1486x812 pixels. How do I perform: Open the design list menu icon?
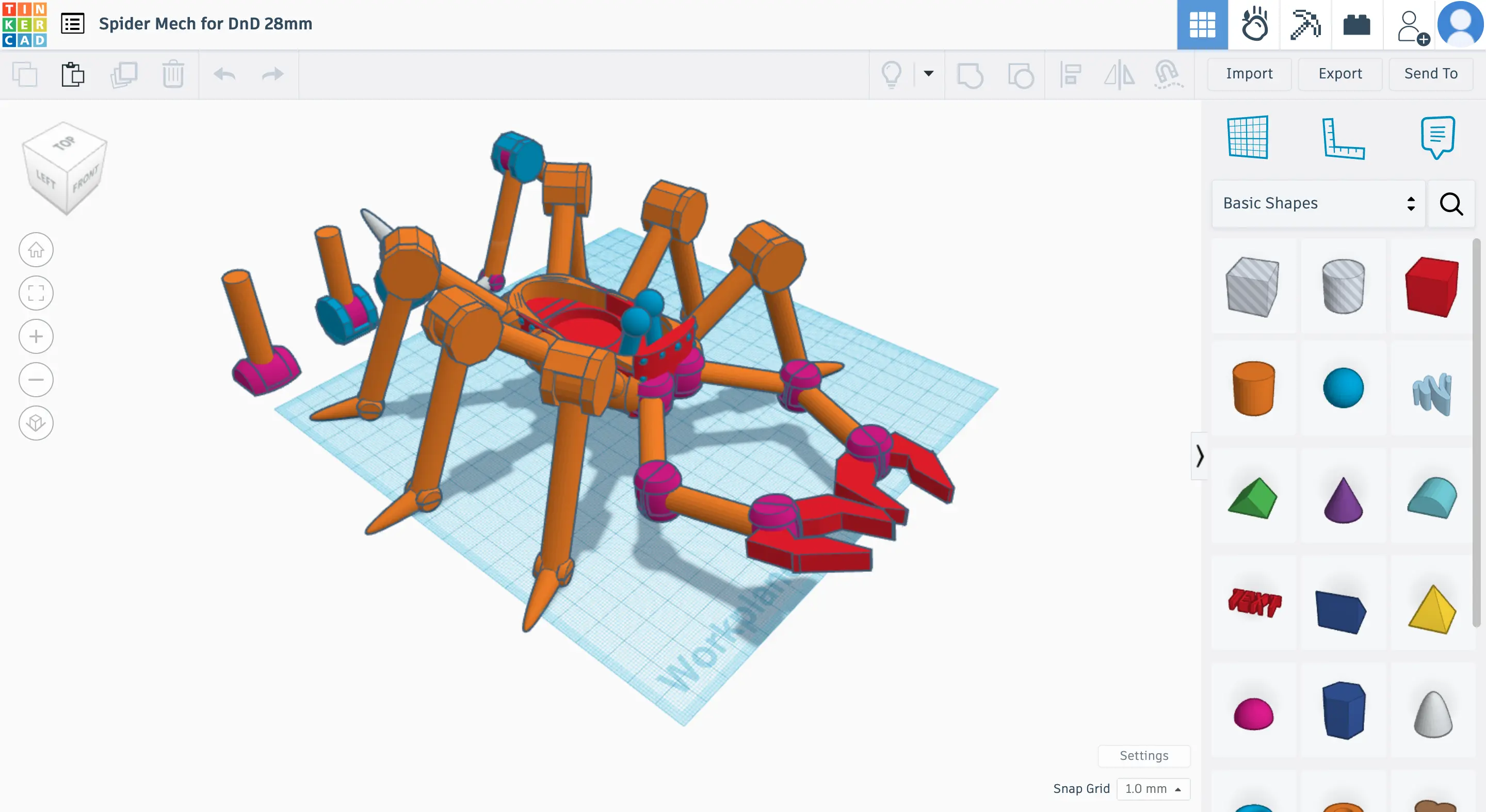pos(73,24)
